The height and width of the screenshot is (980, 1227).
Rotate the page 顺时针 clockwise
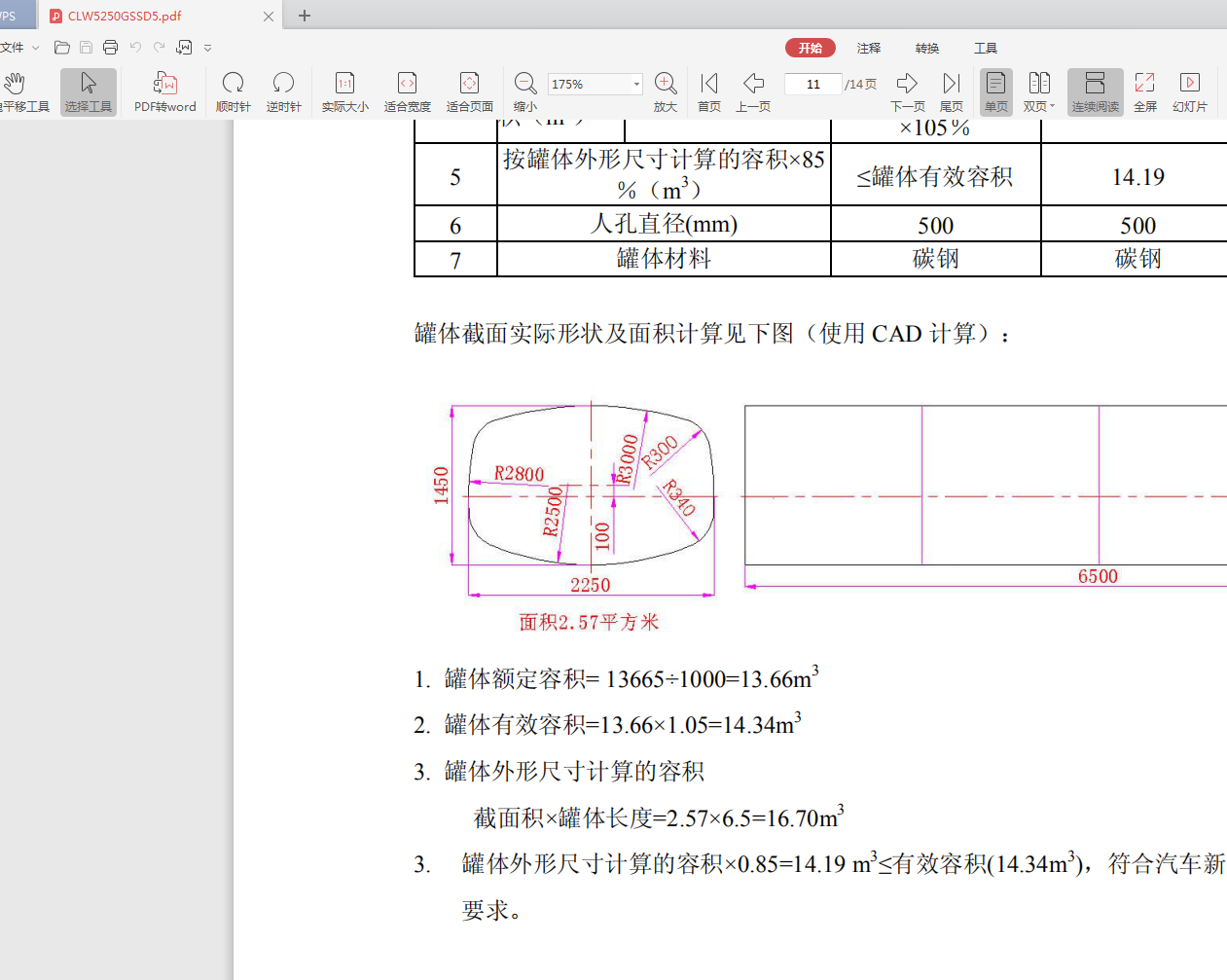pyautogui.click(x=233, y=91)
